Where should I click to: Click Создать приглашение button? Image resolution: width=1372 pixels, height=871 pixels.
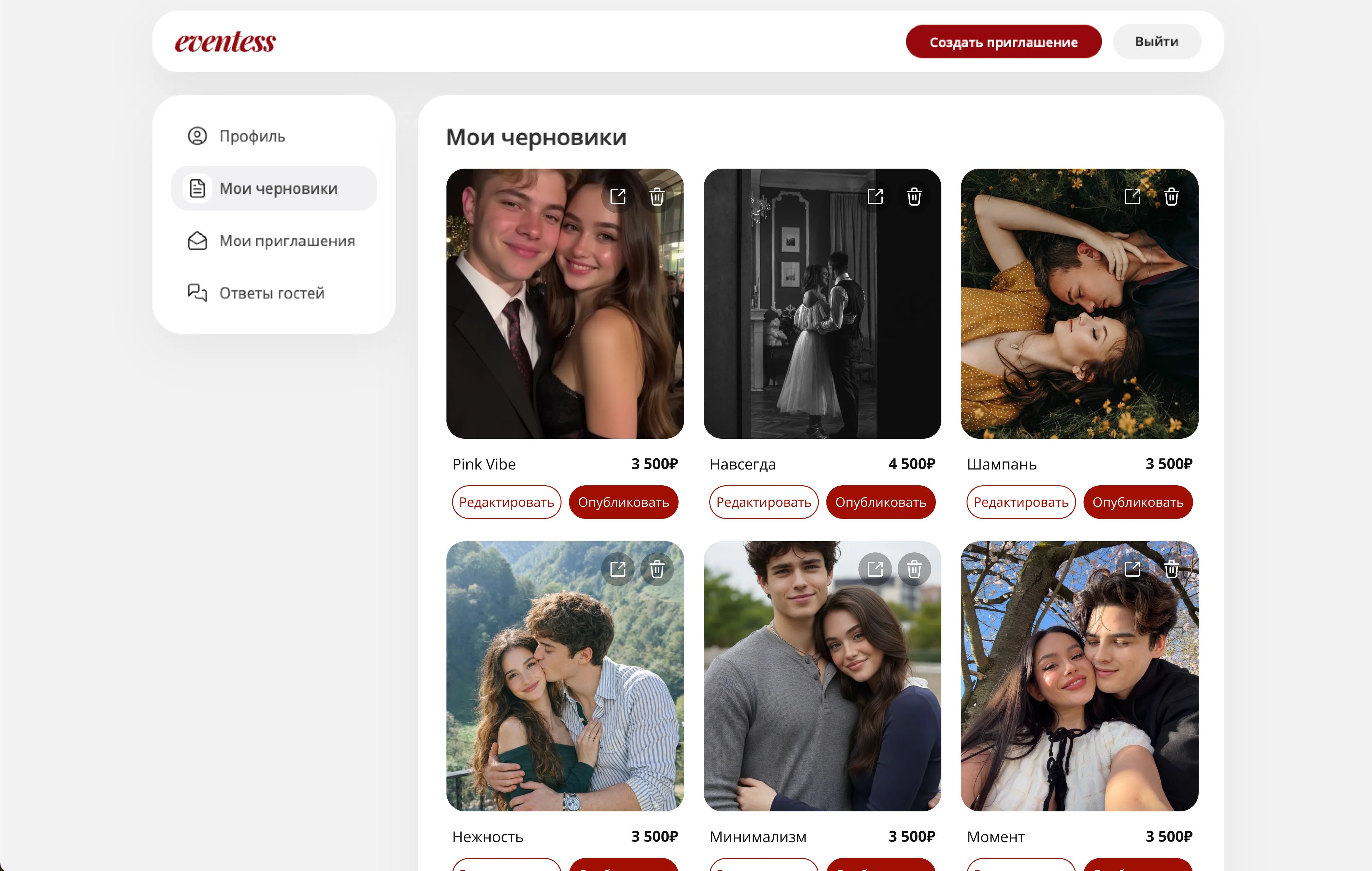click(x=1003, y=42)
